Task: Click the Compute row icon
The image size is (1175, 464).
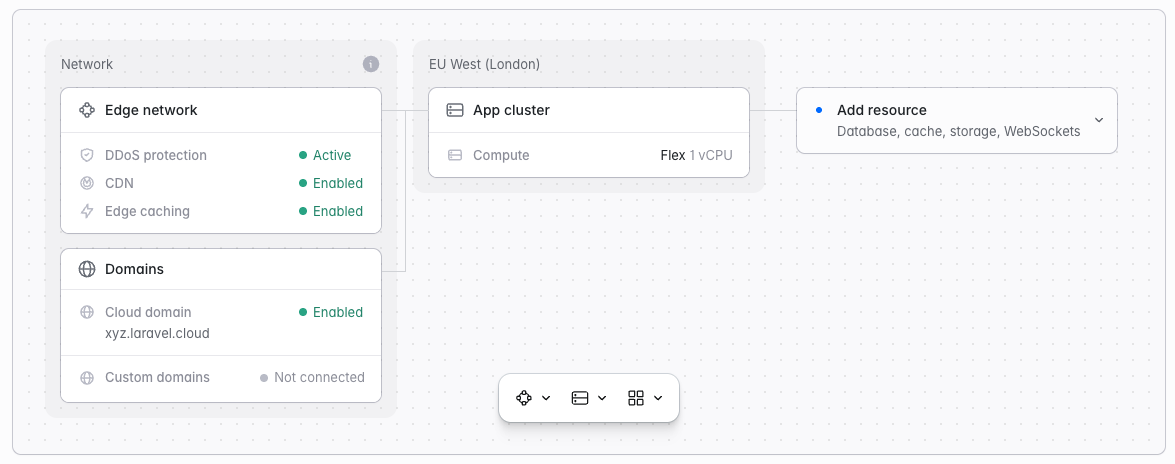Action: coord(455,155)
